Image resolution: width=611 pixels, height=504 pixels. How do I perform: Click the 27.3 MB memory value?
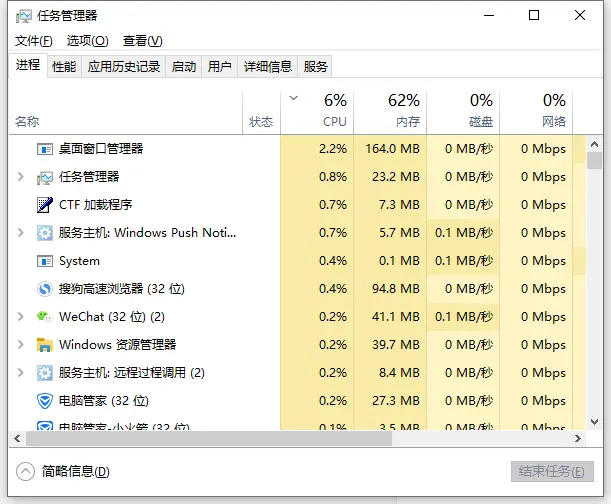pyautogui.click(x=396, y=401)
